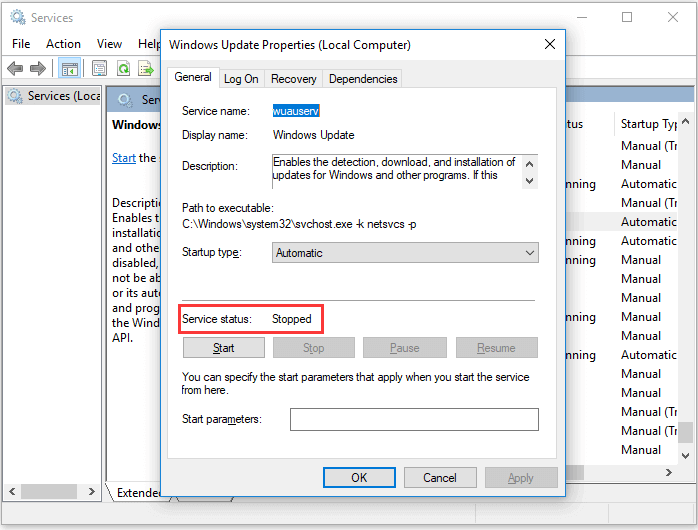Click the Forward arrow in Services toolbar

point(38,69)
